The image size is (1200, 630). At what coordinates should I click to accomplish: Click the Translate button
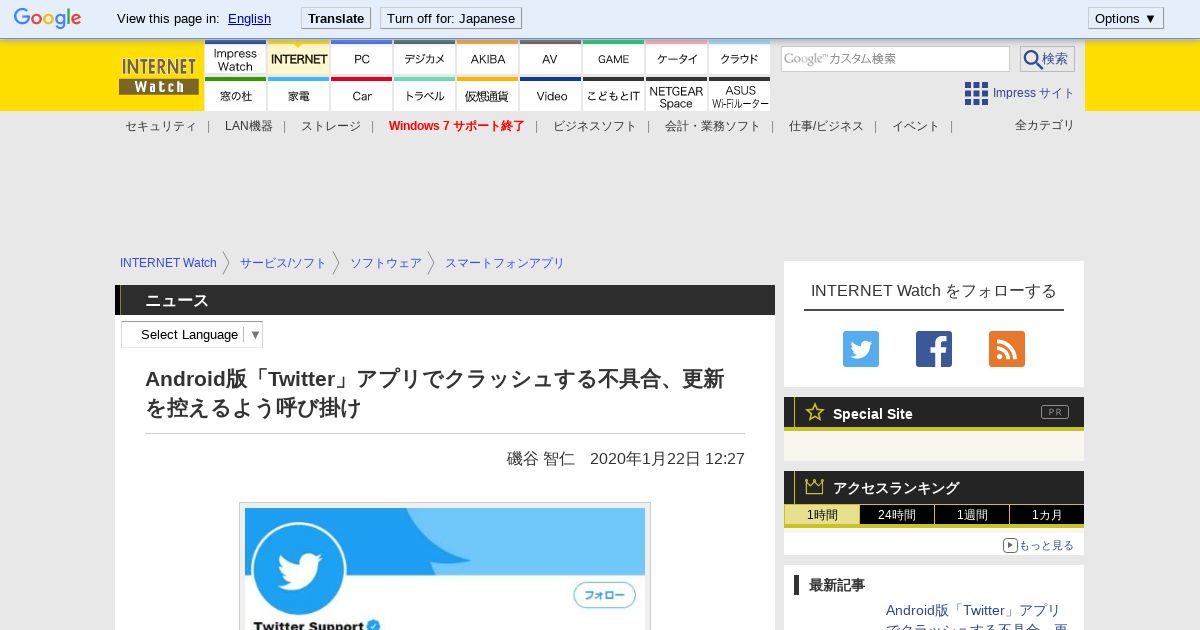coord(336,18)
